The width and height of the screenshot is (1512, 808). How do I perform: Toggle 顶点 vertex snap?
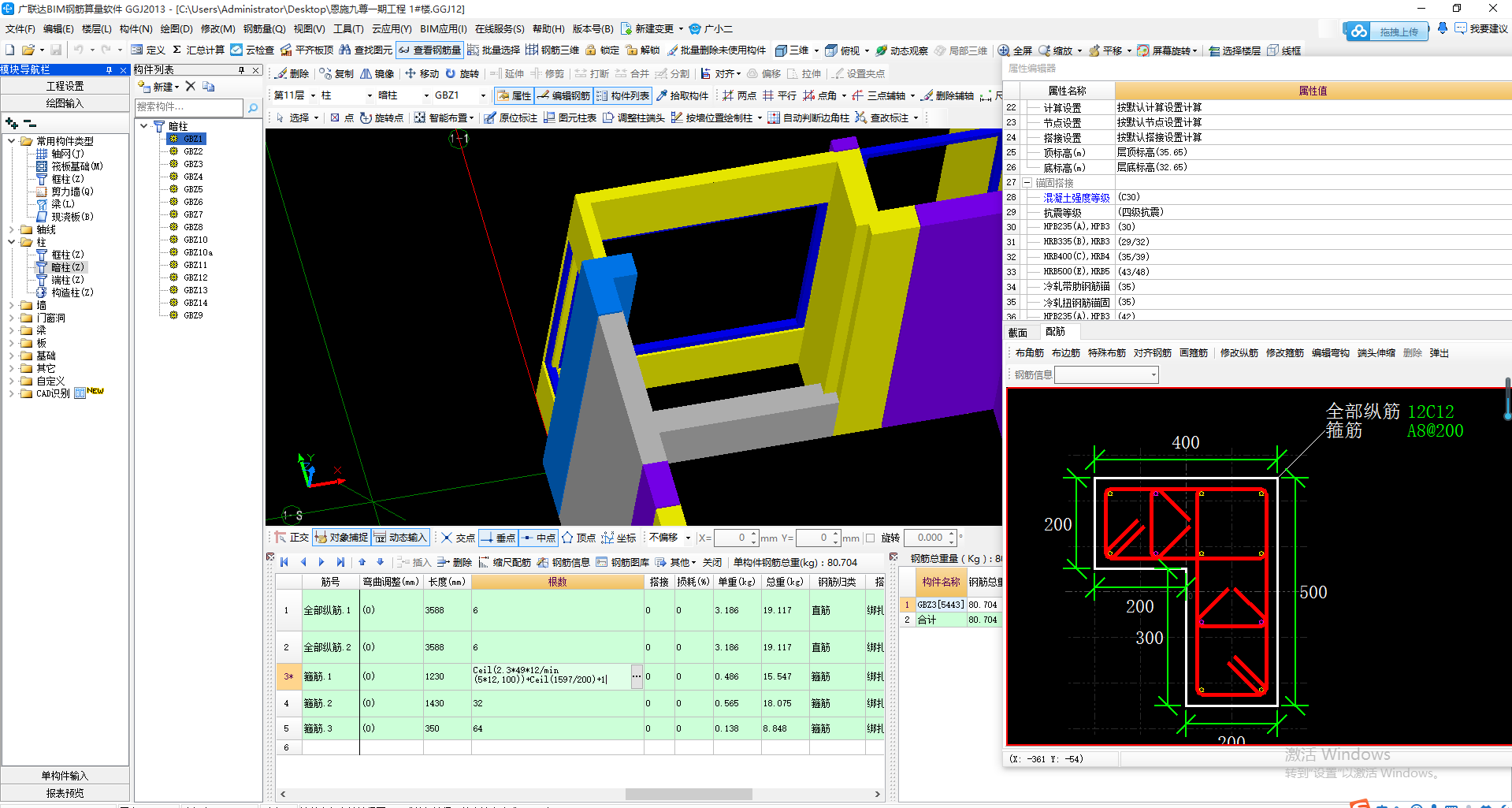coord(579,538)
